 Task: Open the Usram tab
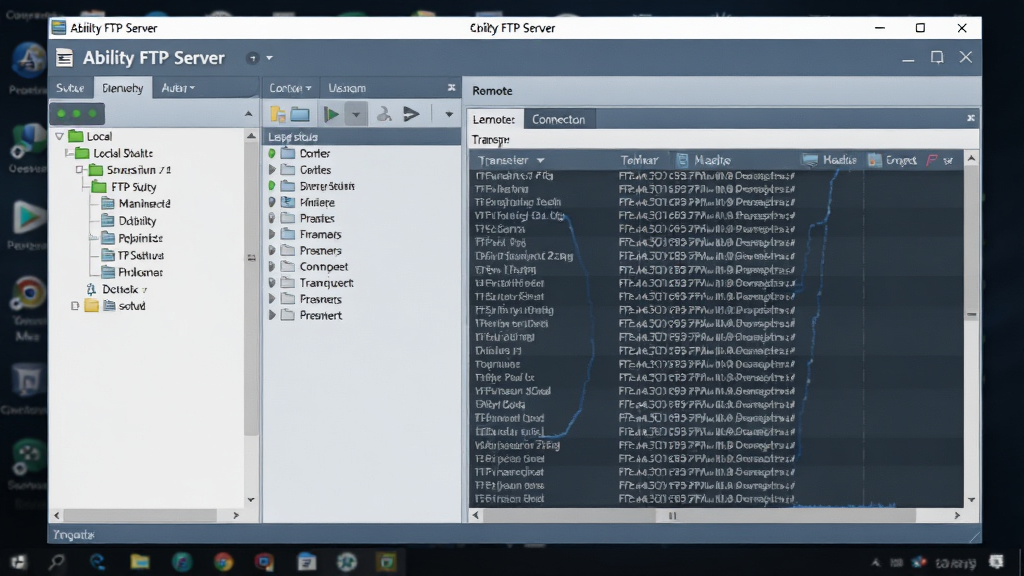(x=347, y=88)
